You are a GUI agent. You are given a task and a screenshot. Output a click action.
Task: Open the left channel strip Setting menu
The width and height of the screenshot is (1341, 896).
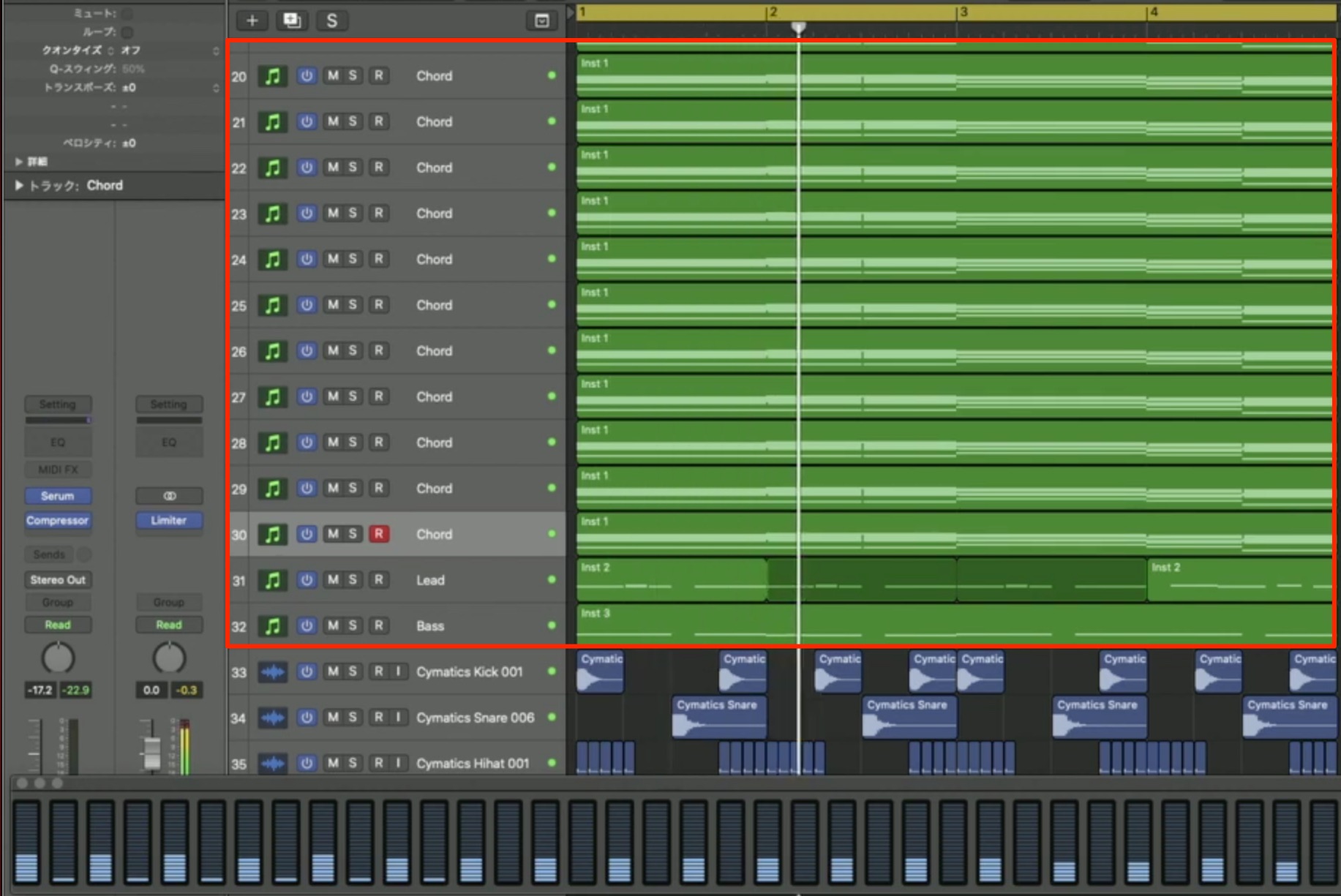tap(58, 404)
